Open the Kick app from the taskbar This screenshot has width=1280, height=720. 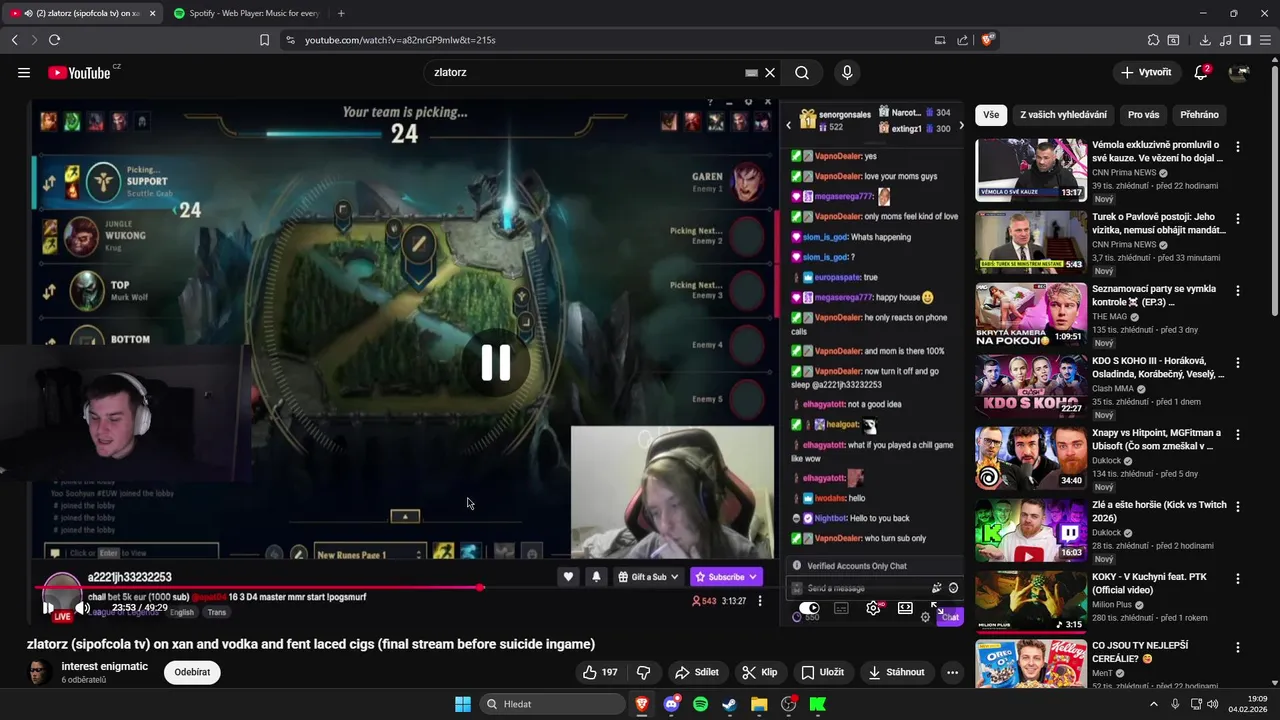pyautogui.click(x=818, y=704)
